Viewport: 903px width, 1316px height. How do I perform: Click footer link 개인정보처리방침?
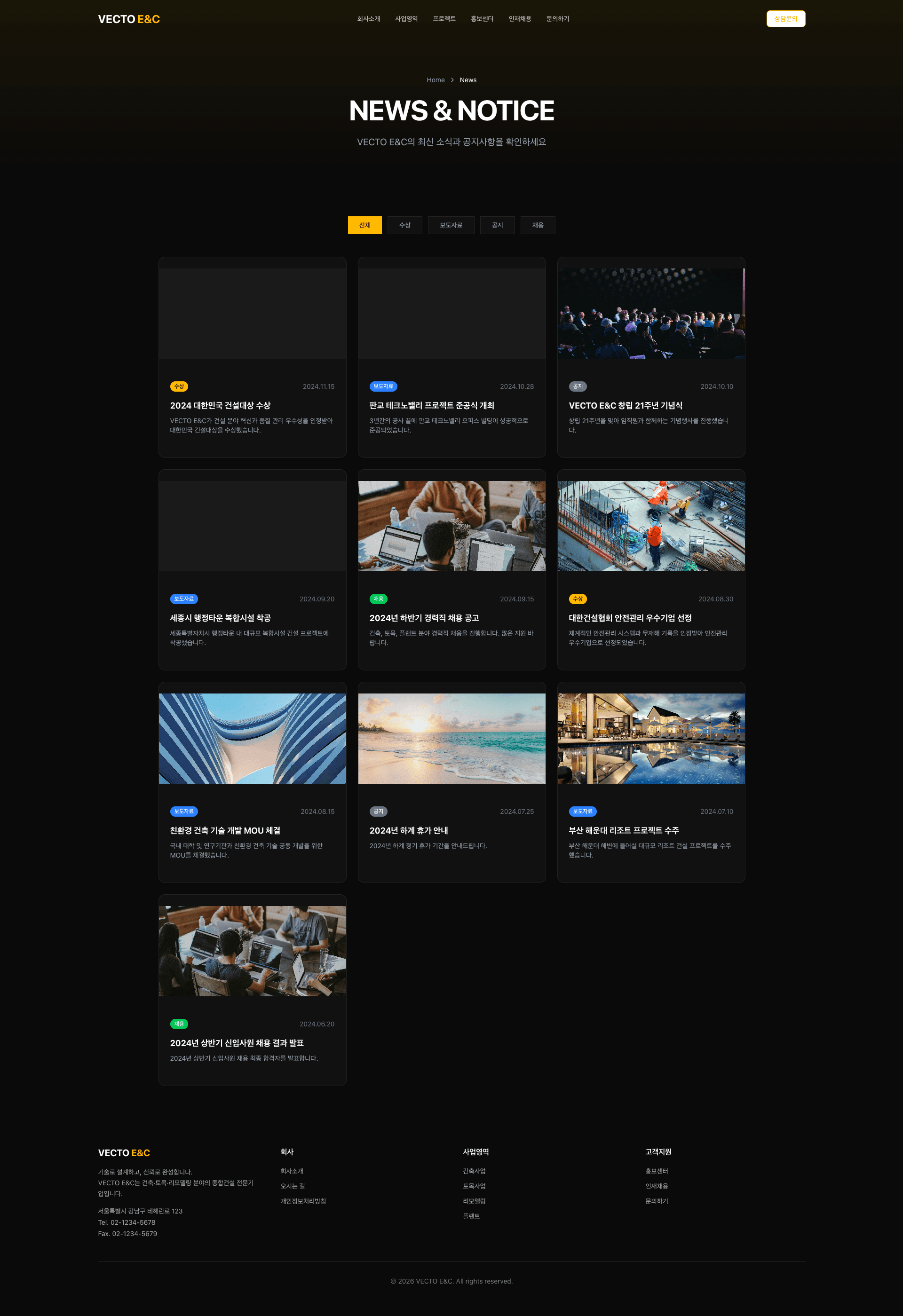pos(303,1201)
